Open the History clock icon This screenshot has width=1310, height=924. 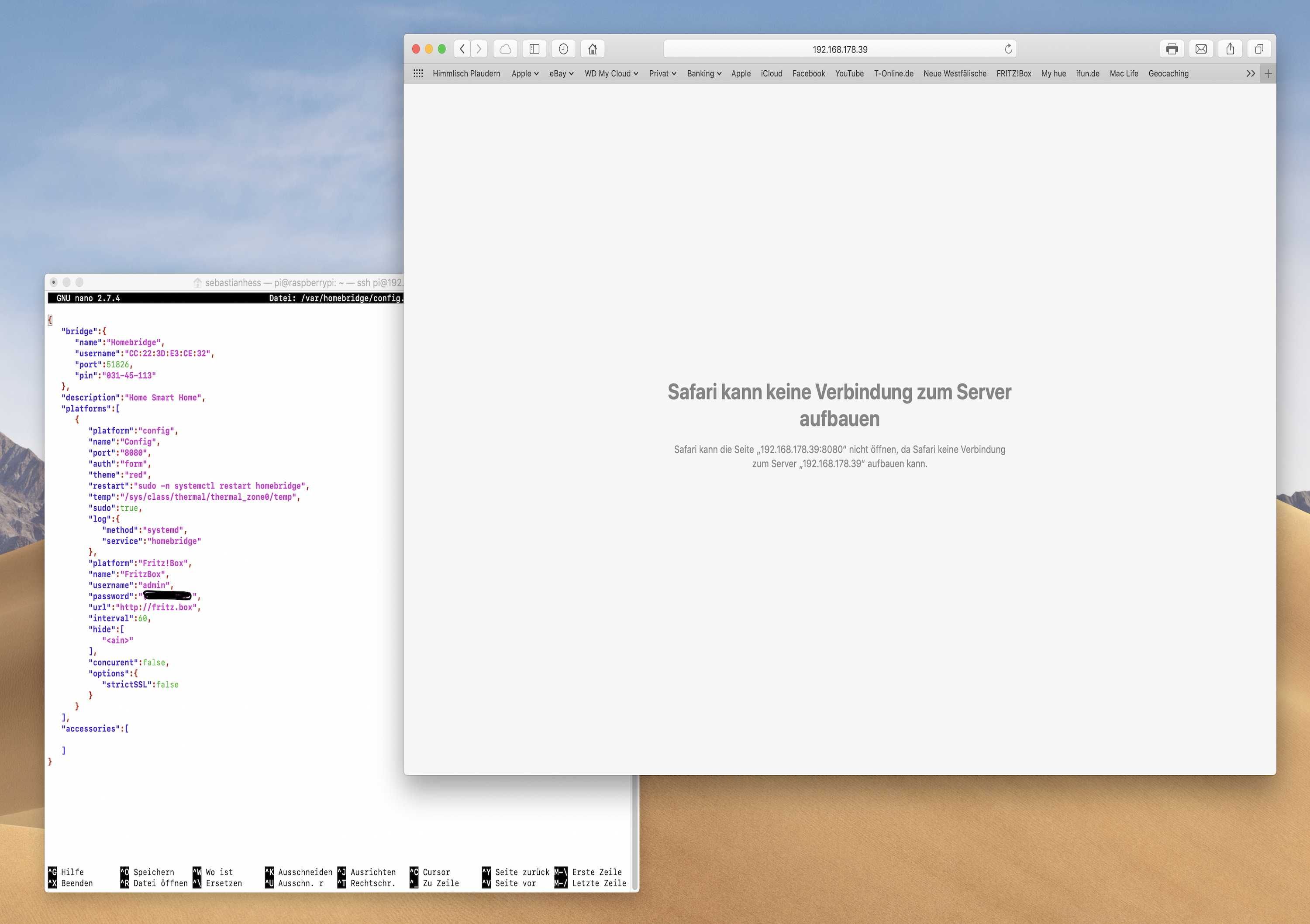click(x=564, y=49)
